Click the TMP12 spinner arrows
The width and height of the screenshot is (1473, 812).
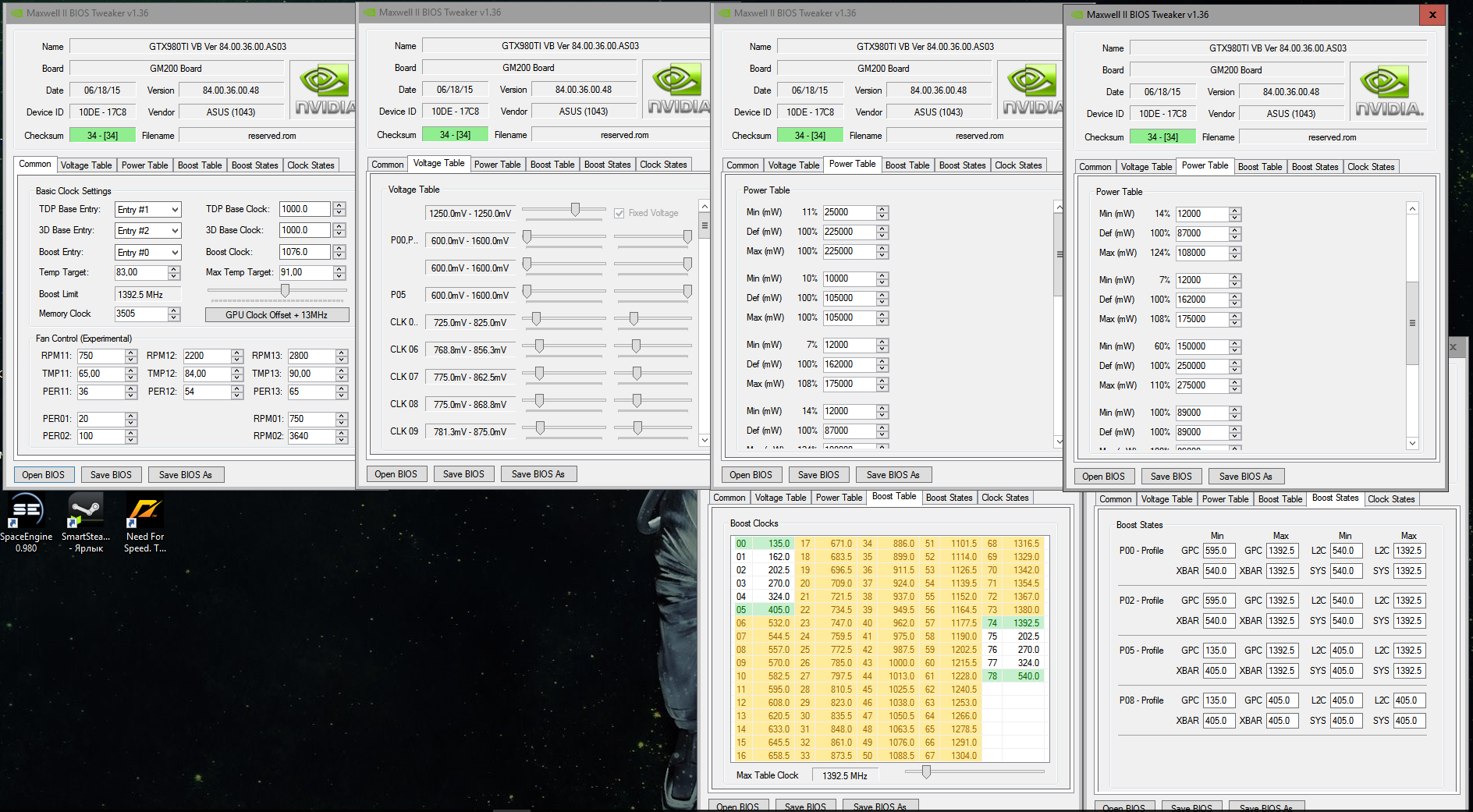[237, 374]
